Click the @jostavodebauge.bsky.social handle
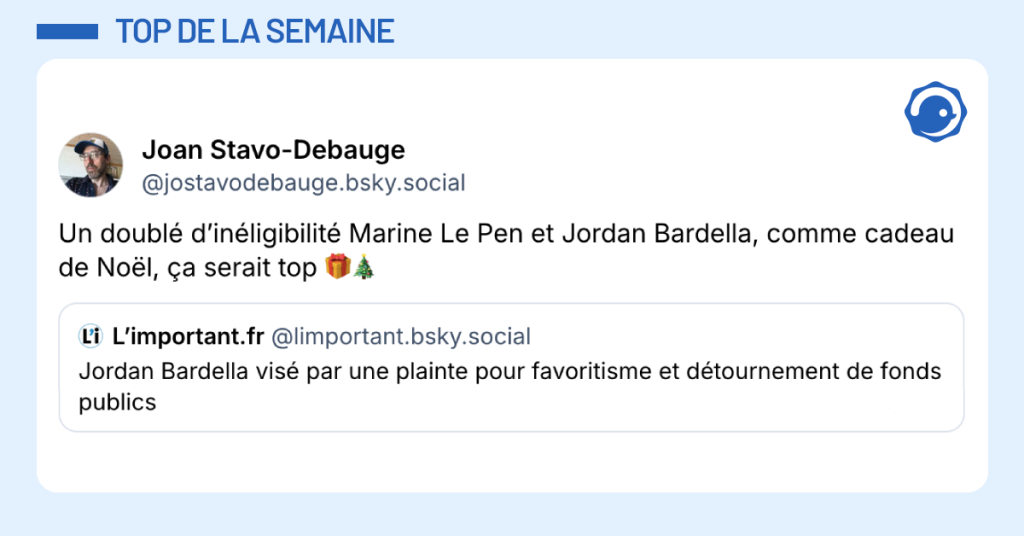This screenshot has height=536, width=1024. [303, 184]
